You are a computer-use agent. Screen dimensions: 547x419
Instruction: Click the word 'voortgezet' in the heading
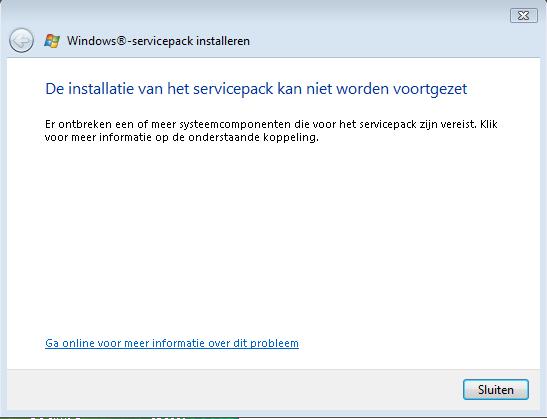click(x=430, y=89)
